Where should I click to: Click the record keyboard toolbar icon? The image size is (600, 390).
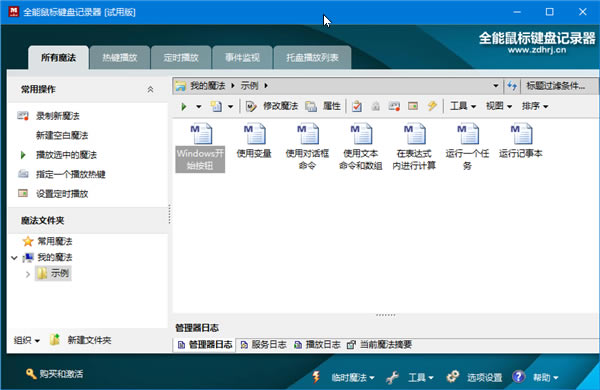point(394,106)
